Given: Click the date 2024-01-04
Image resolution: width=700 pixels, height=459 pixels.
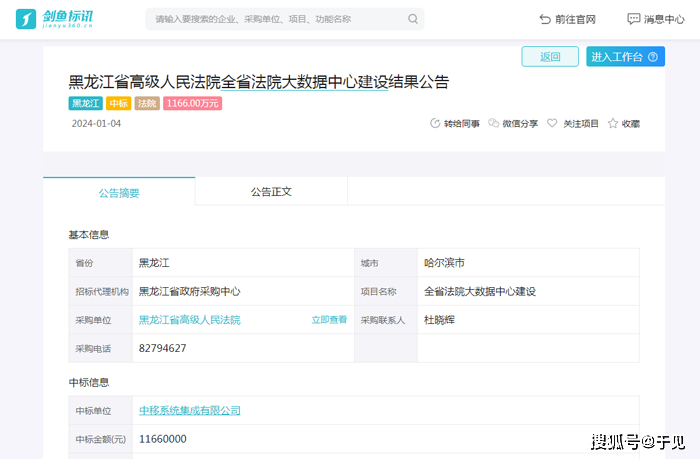Looking at the screenshot, I should click(96, 124).
